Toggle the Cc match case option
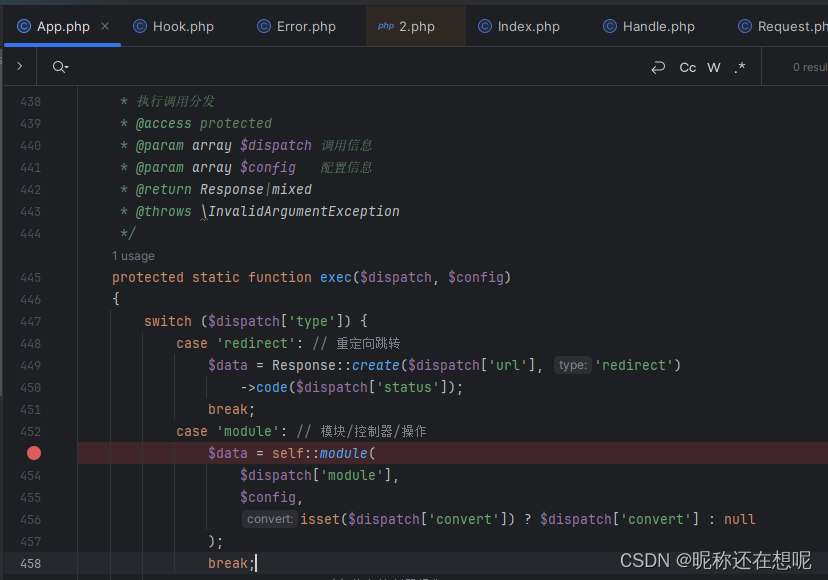 687,67
